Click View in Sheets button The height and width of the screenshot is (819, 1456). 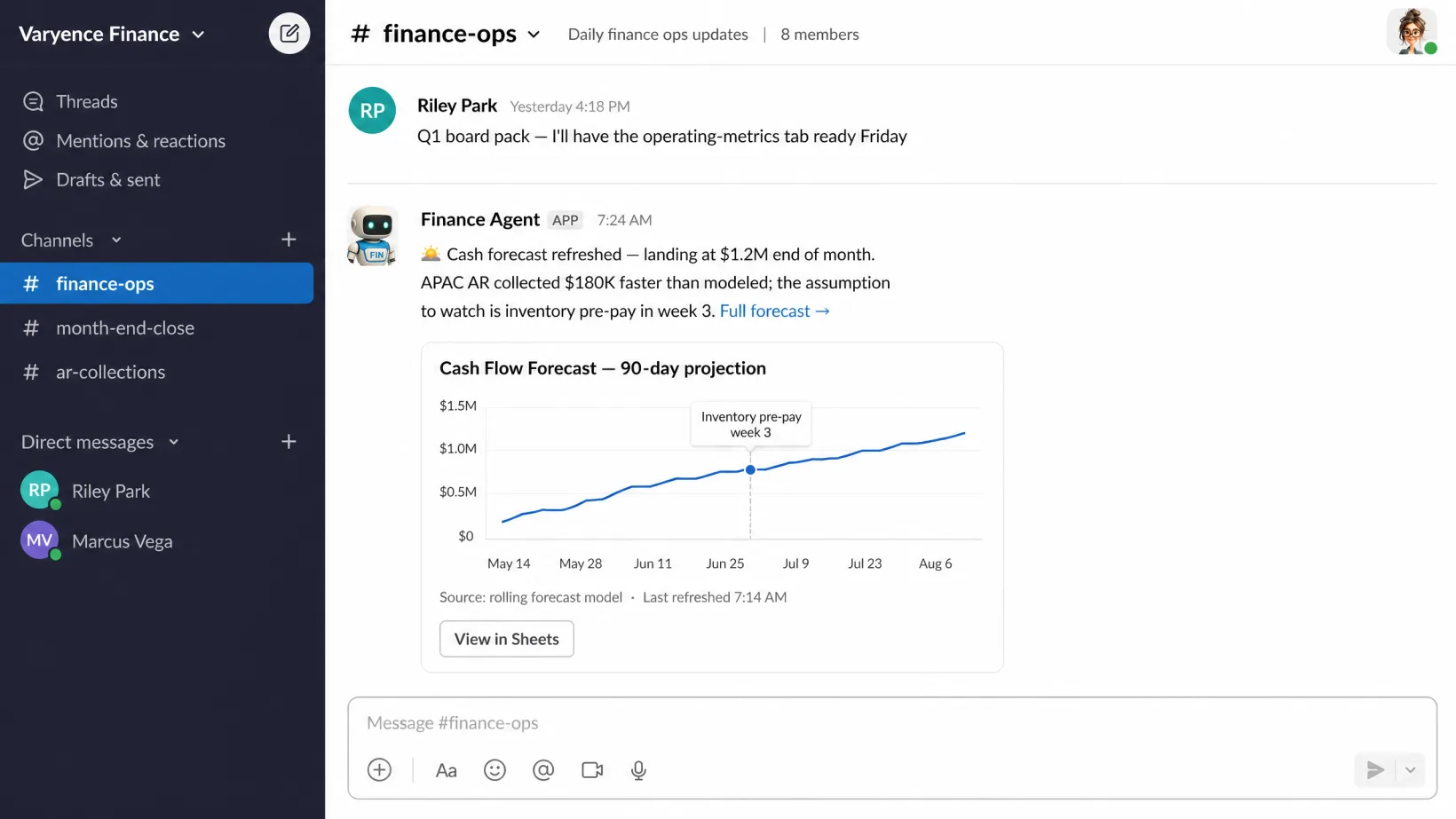pos(507,639)
